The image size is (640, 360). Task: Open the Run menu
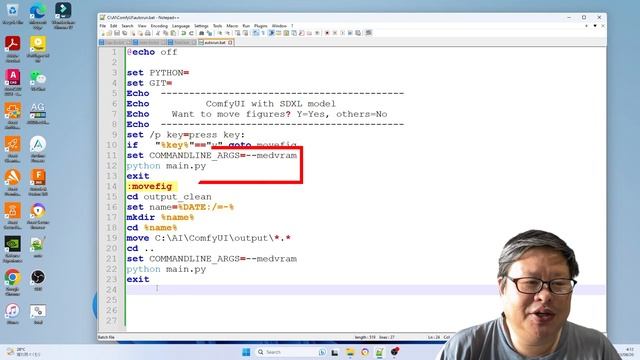(246, 26)
